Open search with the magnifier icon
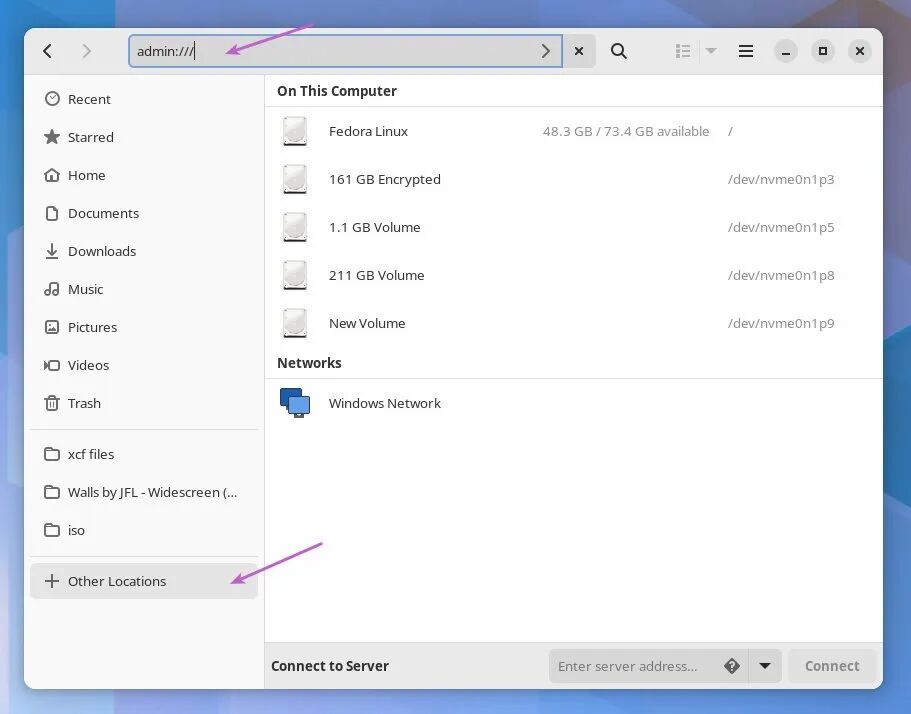The image size is (911, 714). 619,51
